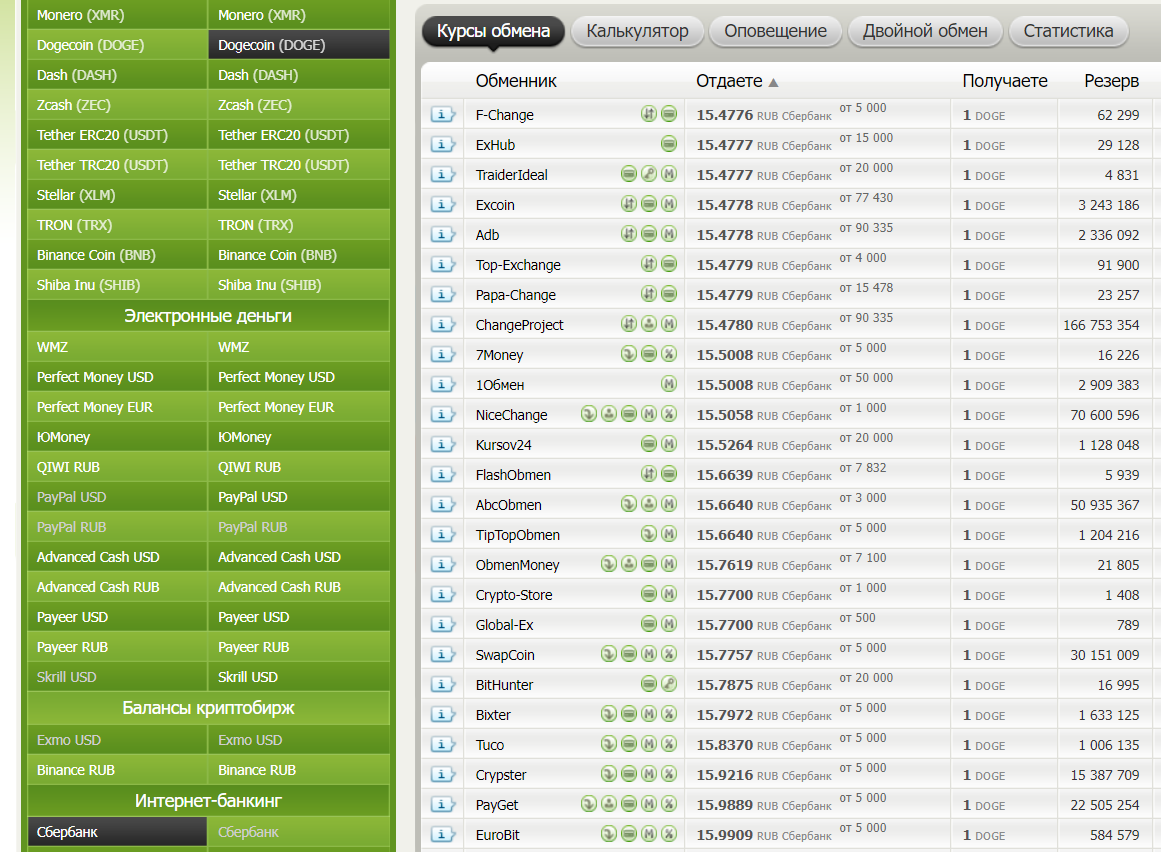Click the M badge in 1Обмен row
The image size is (1161, 852).
[669, 383]
